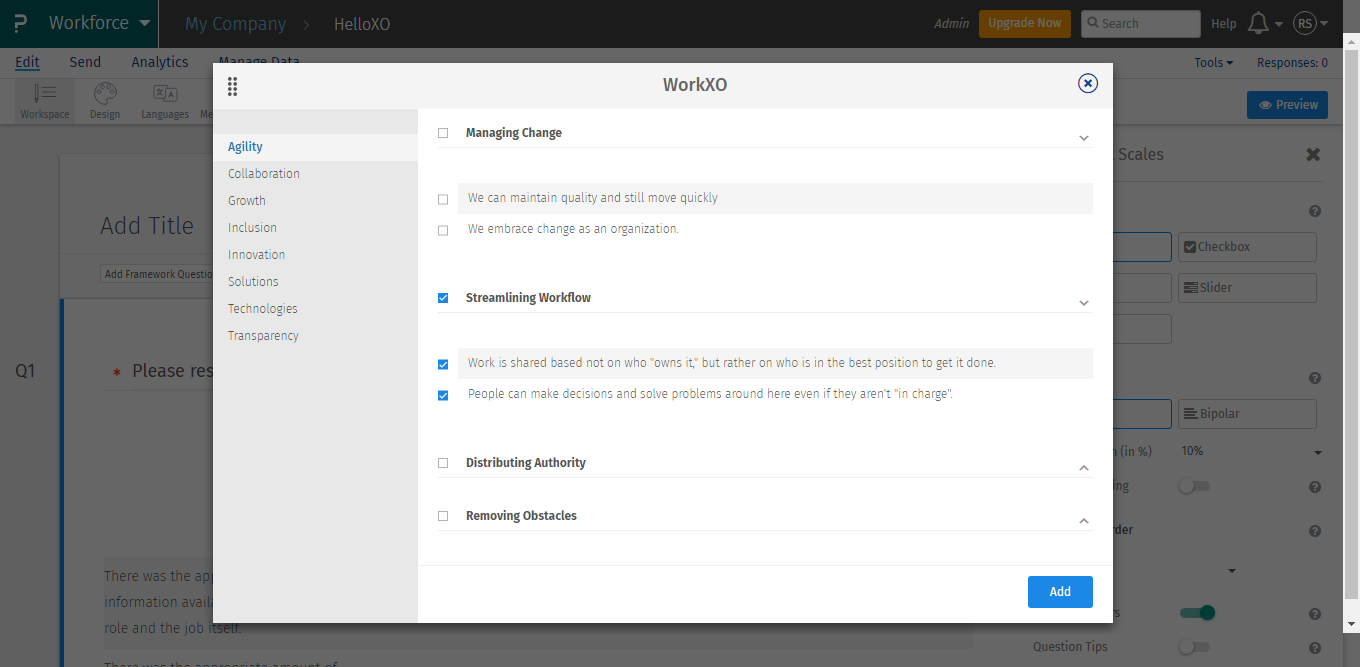Close the Scales side panel

pyautogui.click(x=1313, y=154)
